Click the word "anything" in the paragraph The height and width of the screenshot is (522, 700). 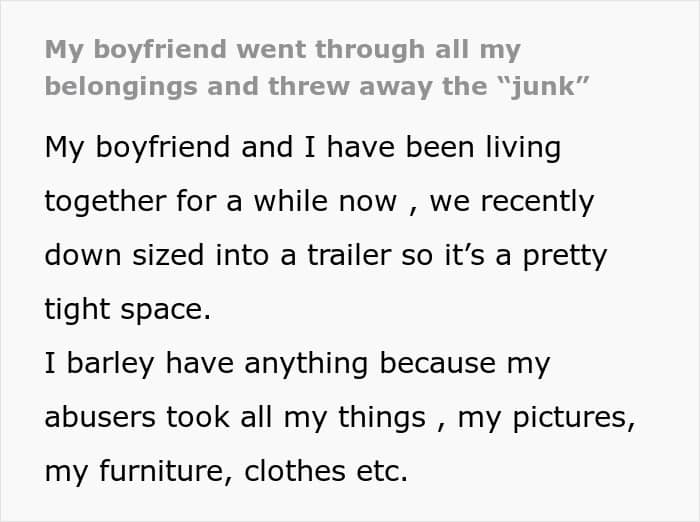point(318,364)
